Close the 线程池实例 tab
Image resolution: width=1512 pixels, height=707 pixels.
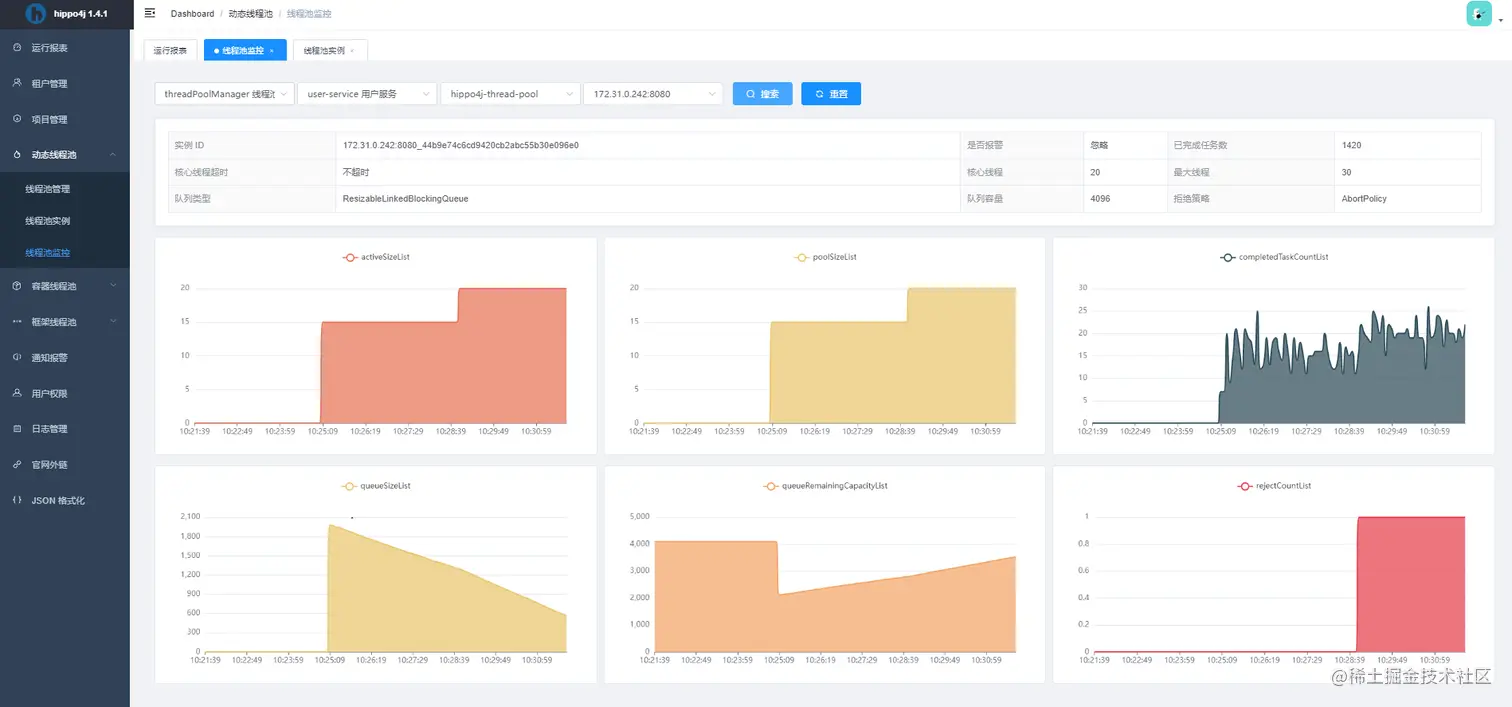[x=353, y=50]
